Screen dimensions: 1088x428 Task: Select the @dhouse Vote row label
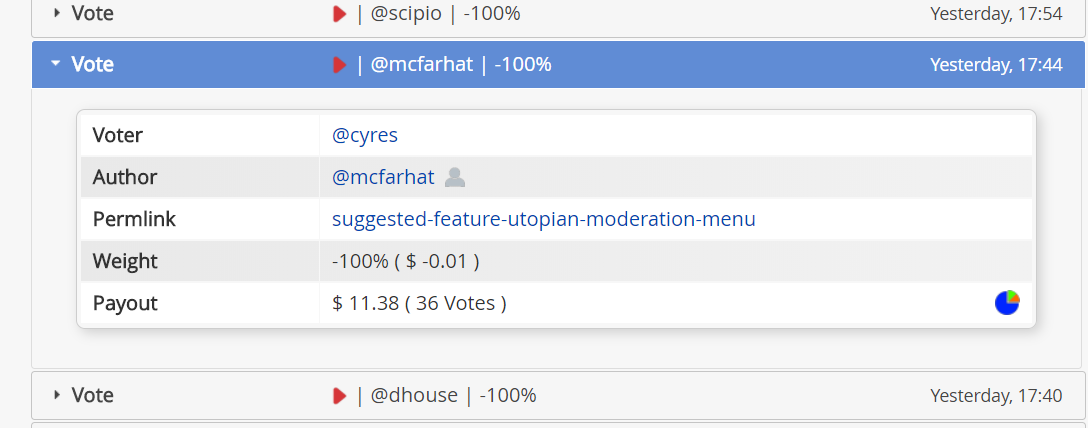click(x=92, y=395)
